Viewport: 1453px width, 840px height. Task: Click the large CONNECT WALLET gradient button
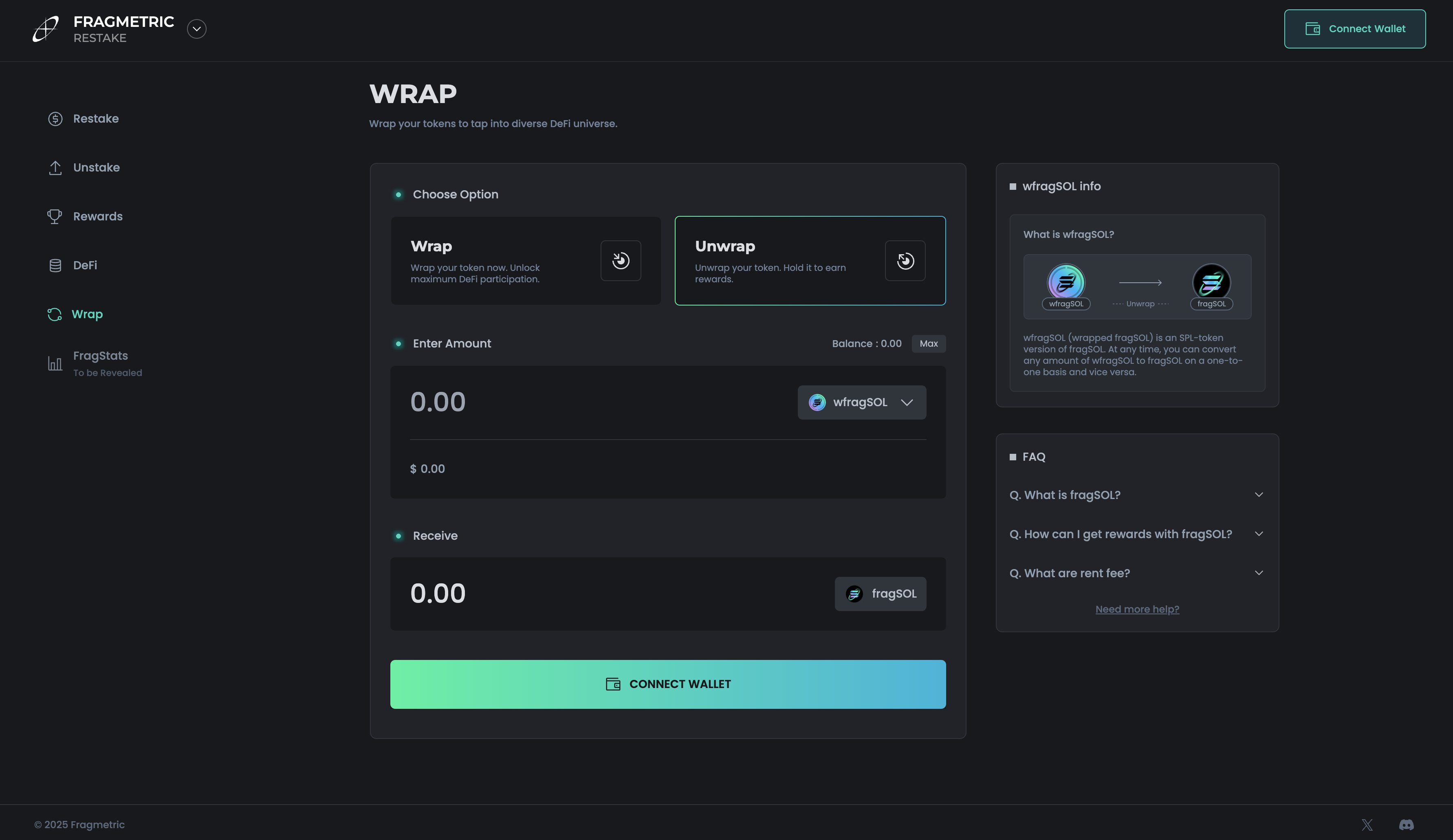(x=668, y=684)
